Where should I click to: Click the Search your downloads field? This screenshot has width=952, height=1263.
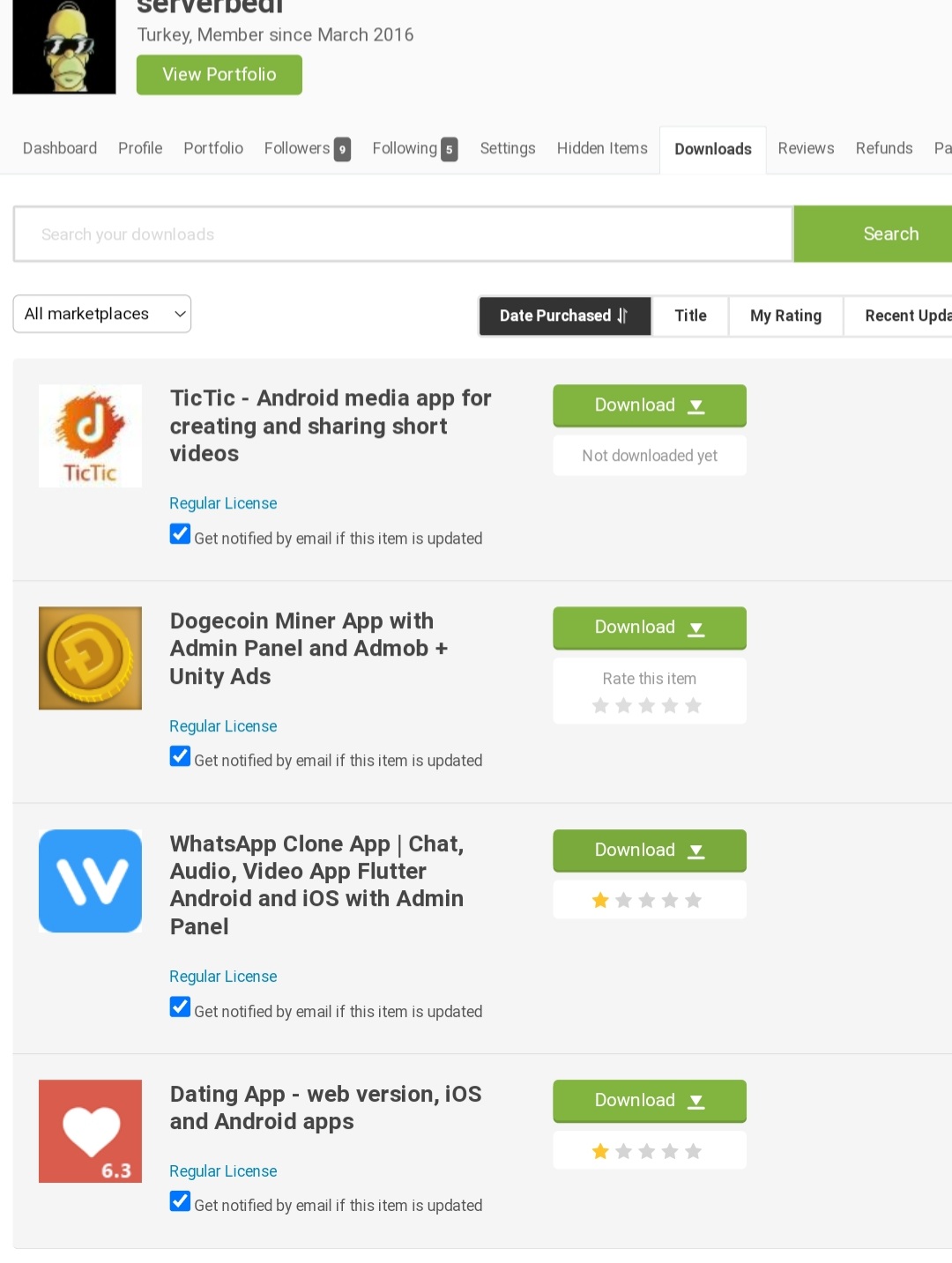tap(403, 234)
